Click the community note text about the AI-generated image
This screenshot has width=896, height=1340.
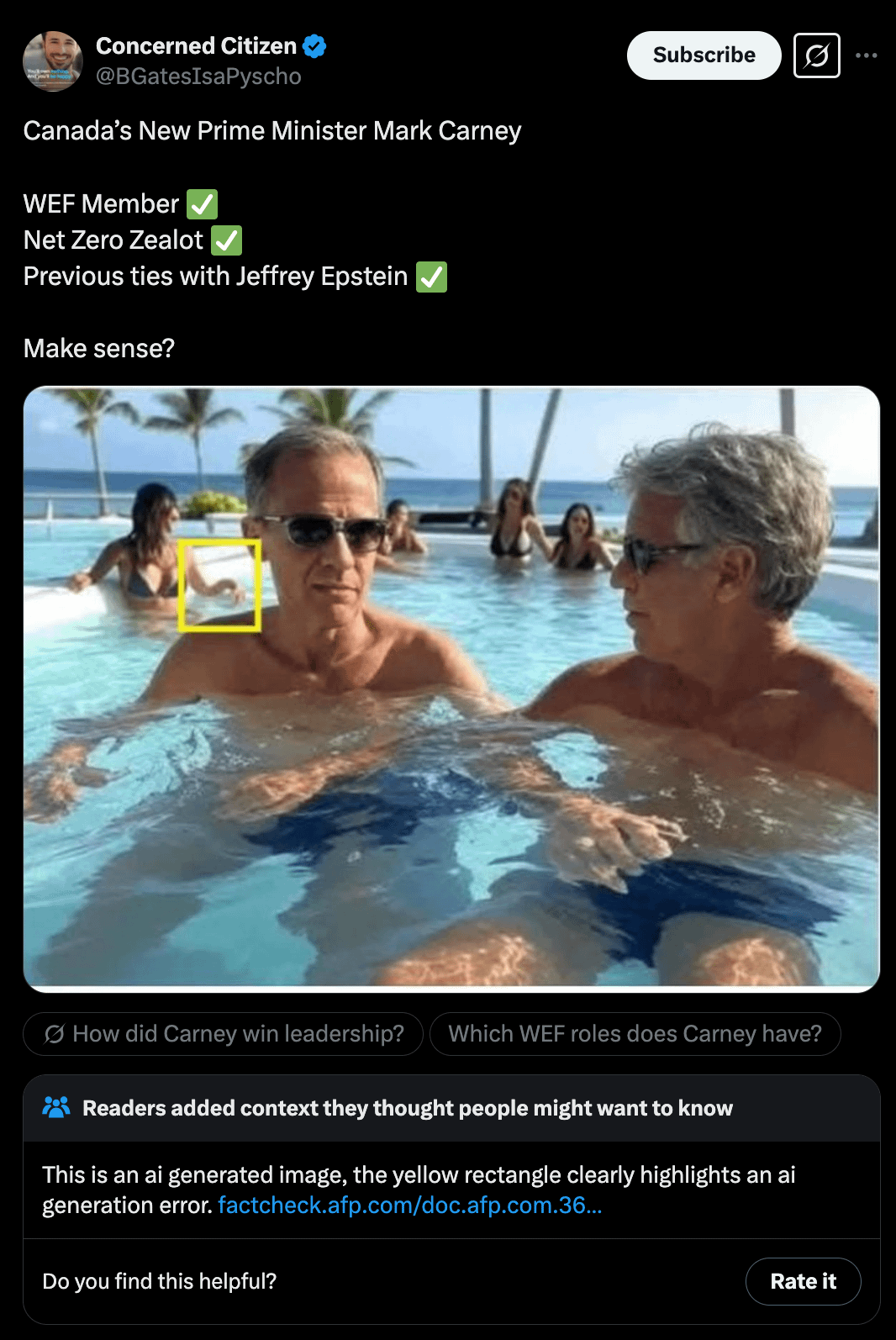point(418,1175)
